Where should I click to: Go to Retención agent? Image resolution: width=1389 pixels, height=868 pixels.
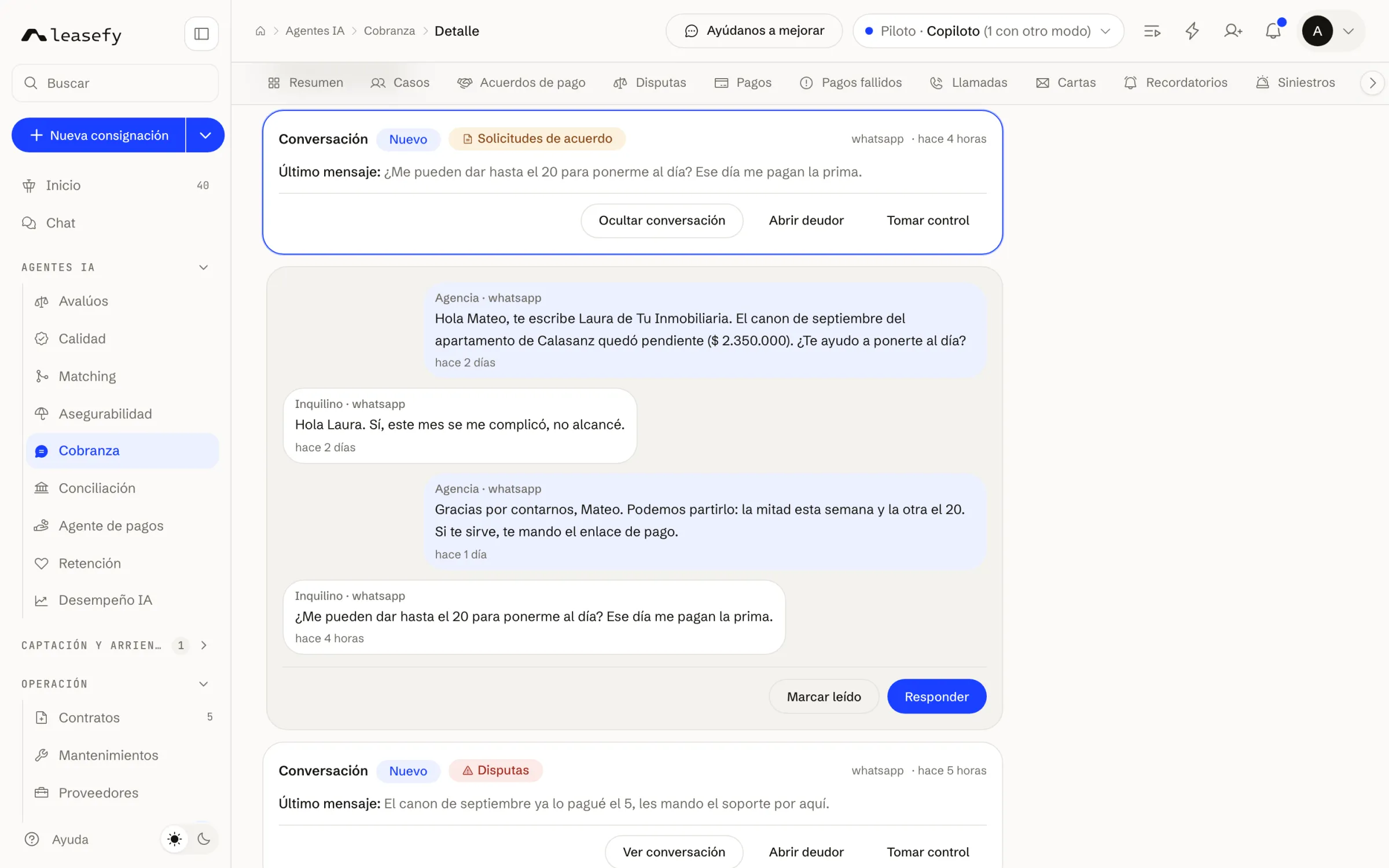122,564
